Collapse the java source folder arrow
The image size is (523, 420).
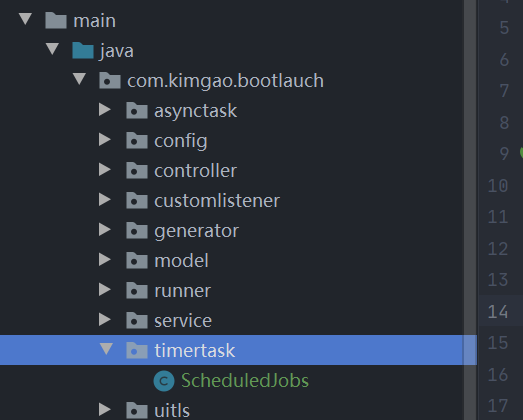click(x=52, y=49)
